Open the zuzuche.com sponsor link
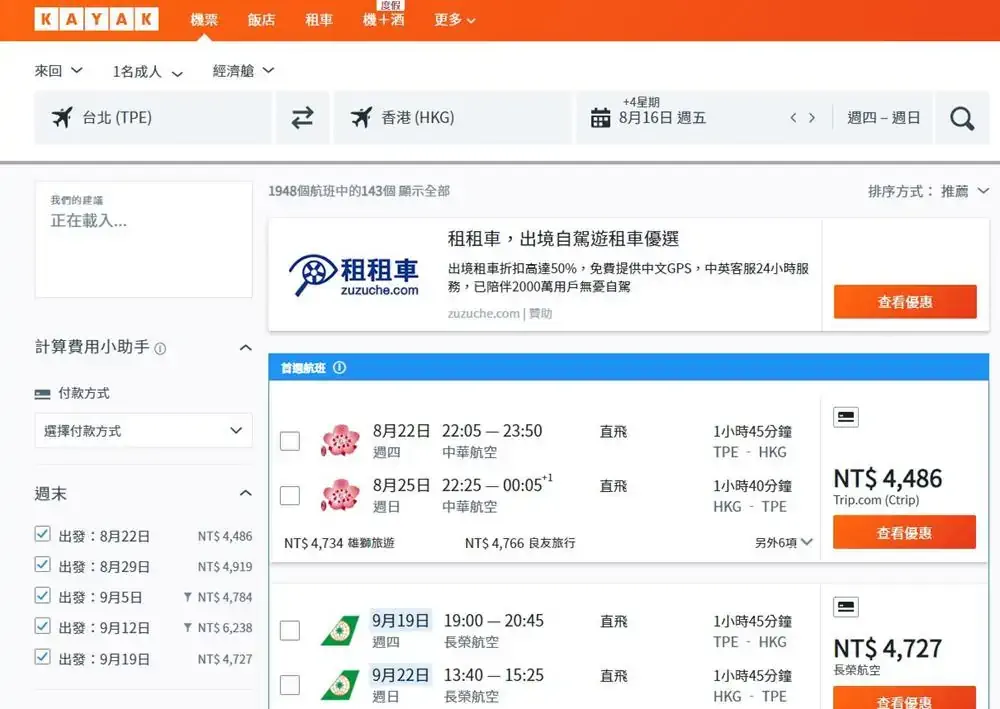 [x=483, y=314]
